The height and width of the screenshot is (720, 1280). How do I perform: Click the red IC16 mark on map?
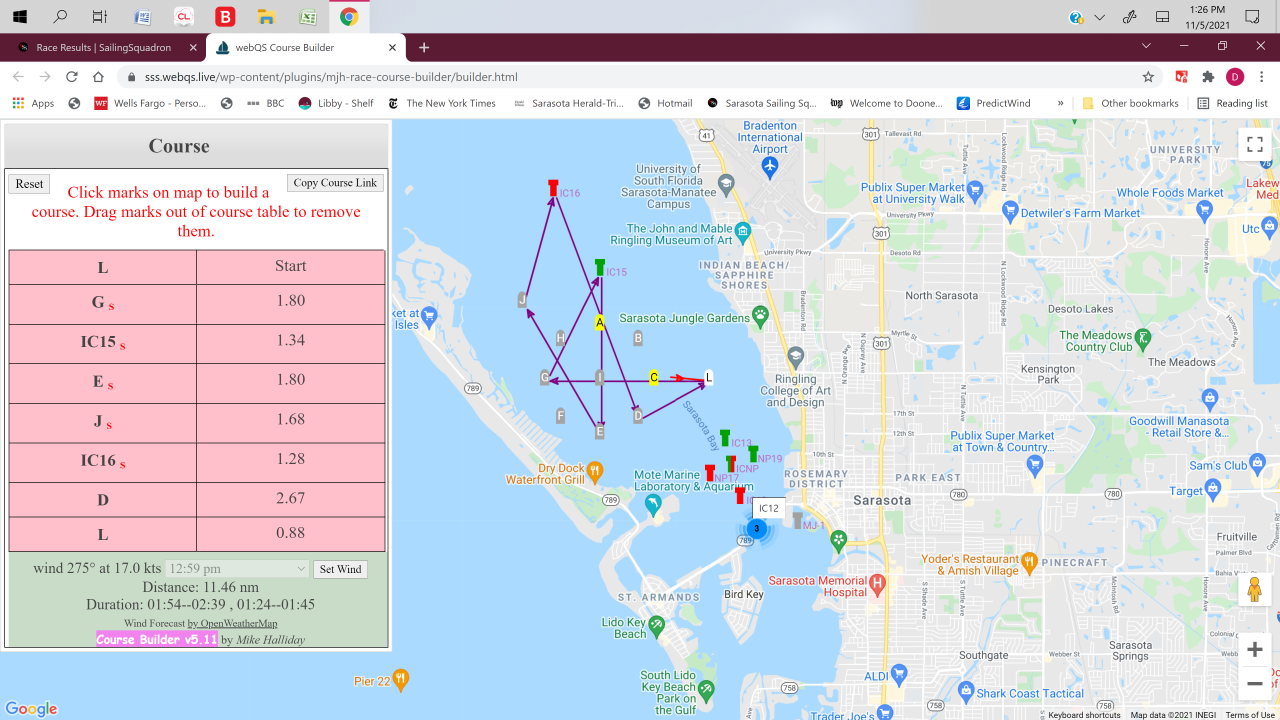click(553, 188)
